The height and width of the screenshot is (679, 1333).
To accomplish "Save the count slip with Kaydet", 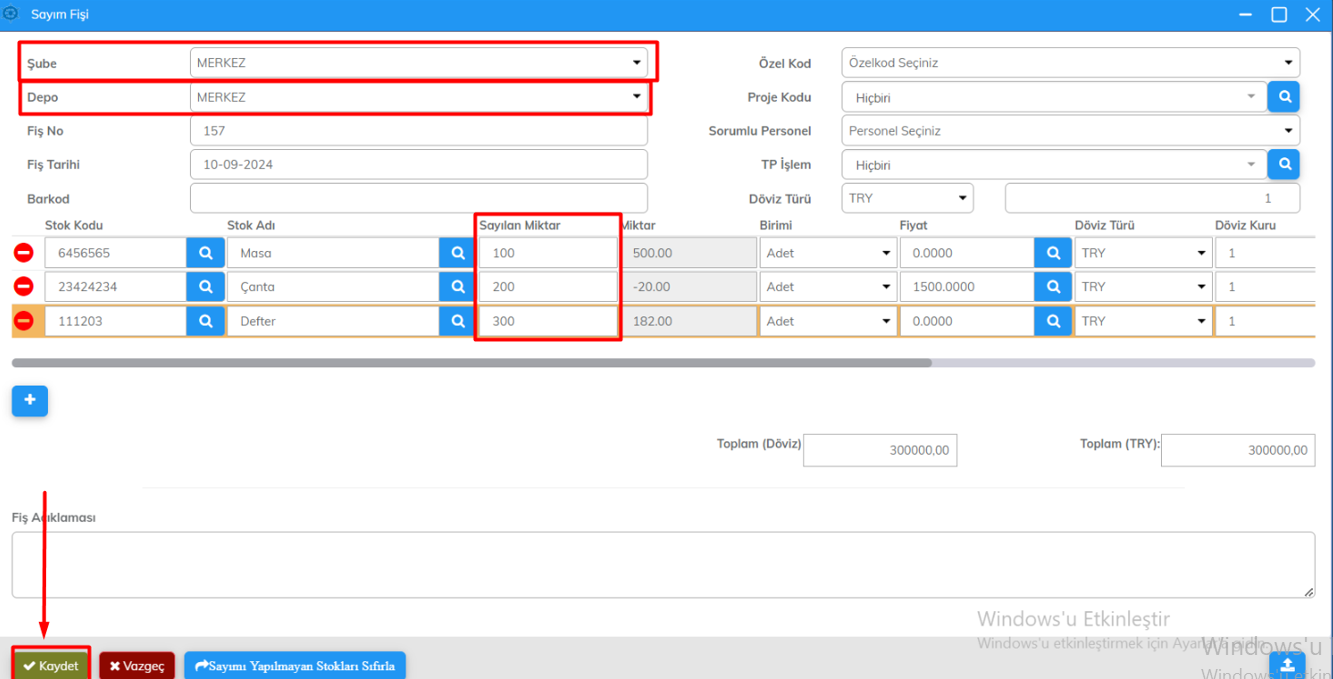I will 51,665.
